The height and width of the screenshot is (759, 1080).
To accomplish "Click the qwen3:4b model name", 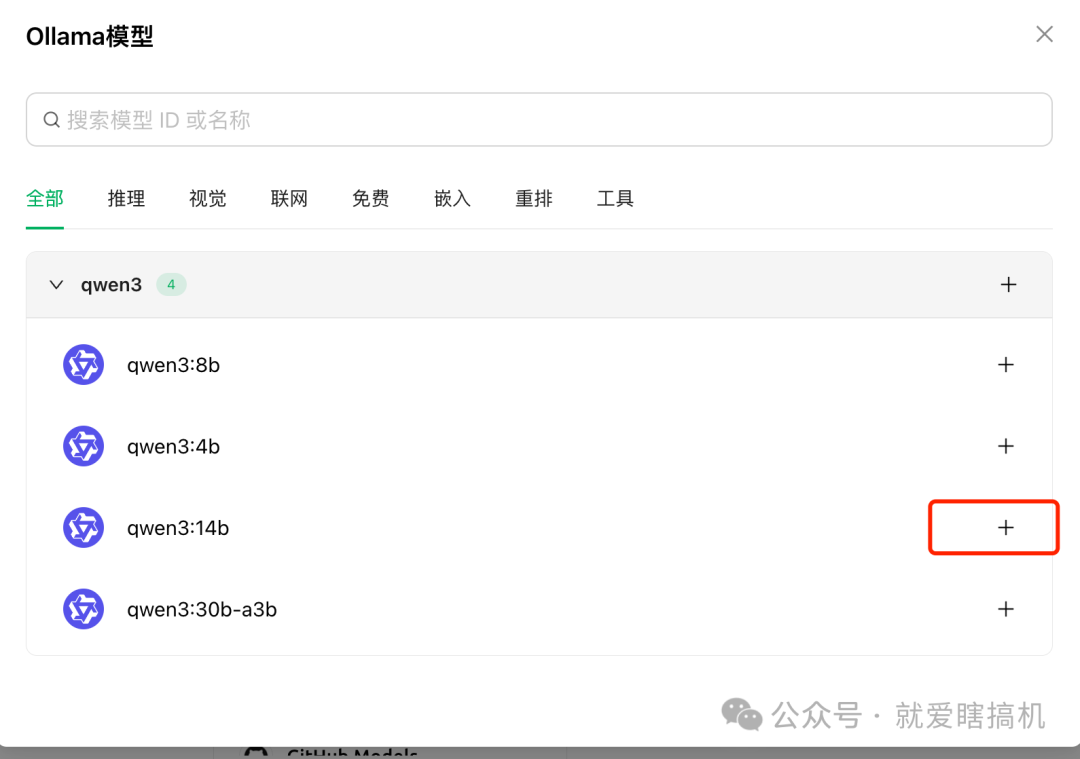I will point(174,447).
